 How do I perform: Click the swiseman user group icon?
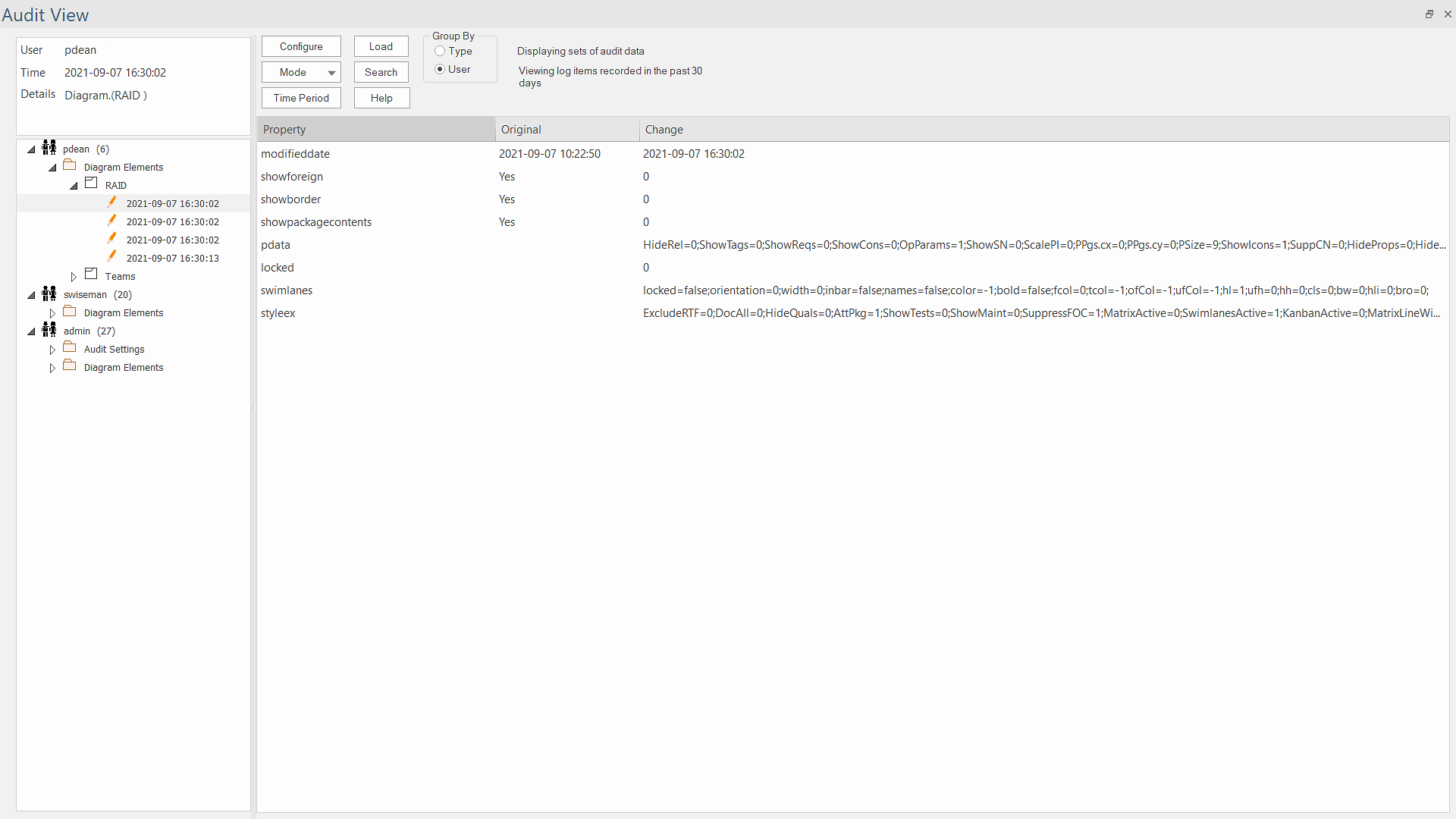pyautogui.click(x=49, y=293)
